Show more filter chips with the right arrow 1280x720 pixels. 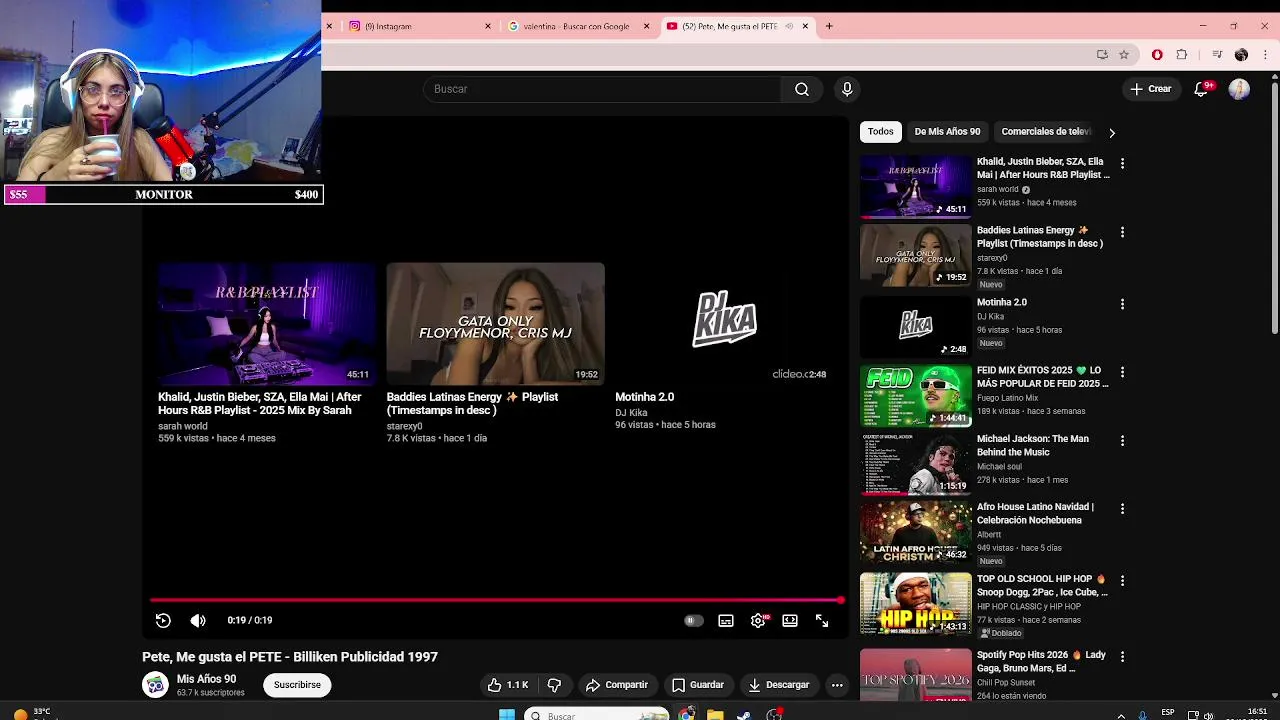pos(1111,132)
